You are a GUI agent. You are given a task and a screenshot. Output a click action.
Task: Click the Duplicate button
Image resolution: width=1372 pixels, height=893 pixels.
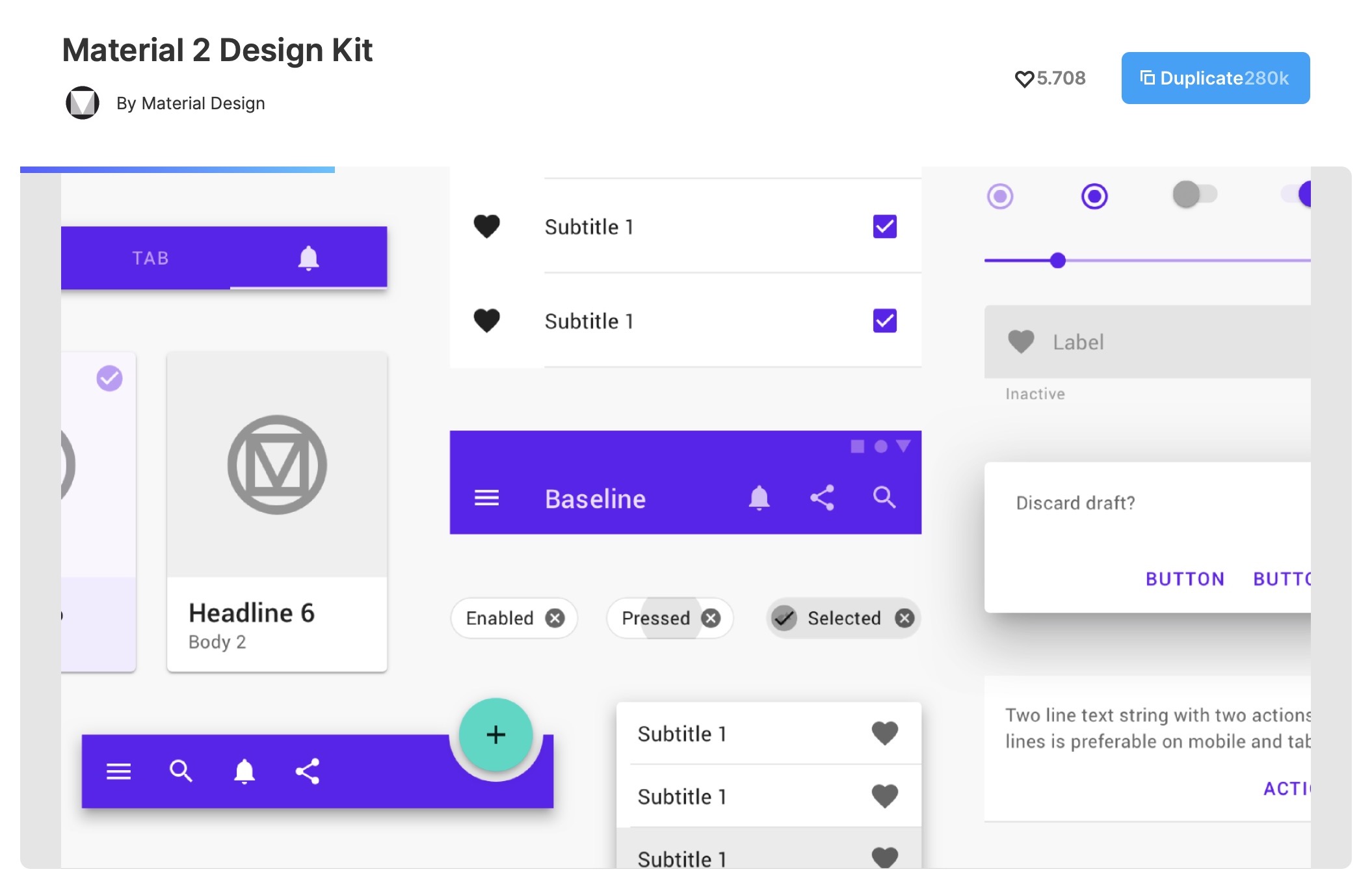[1215, 78]
